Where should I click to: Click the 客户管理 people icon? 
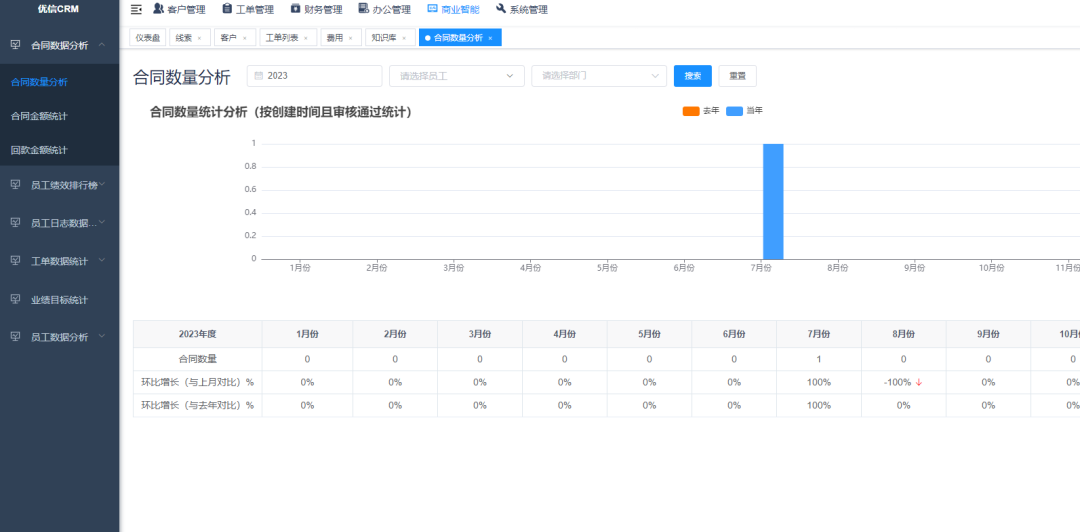[x=158, y=9]
